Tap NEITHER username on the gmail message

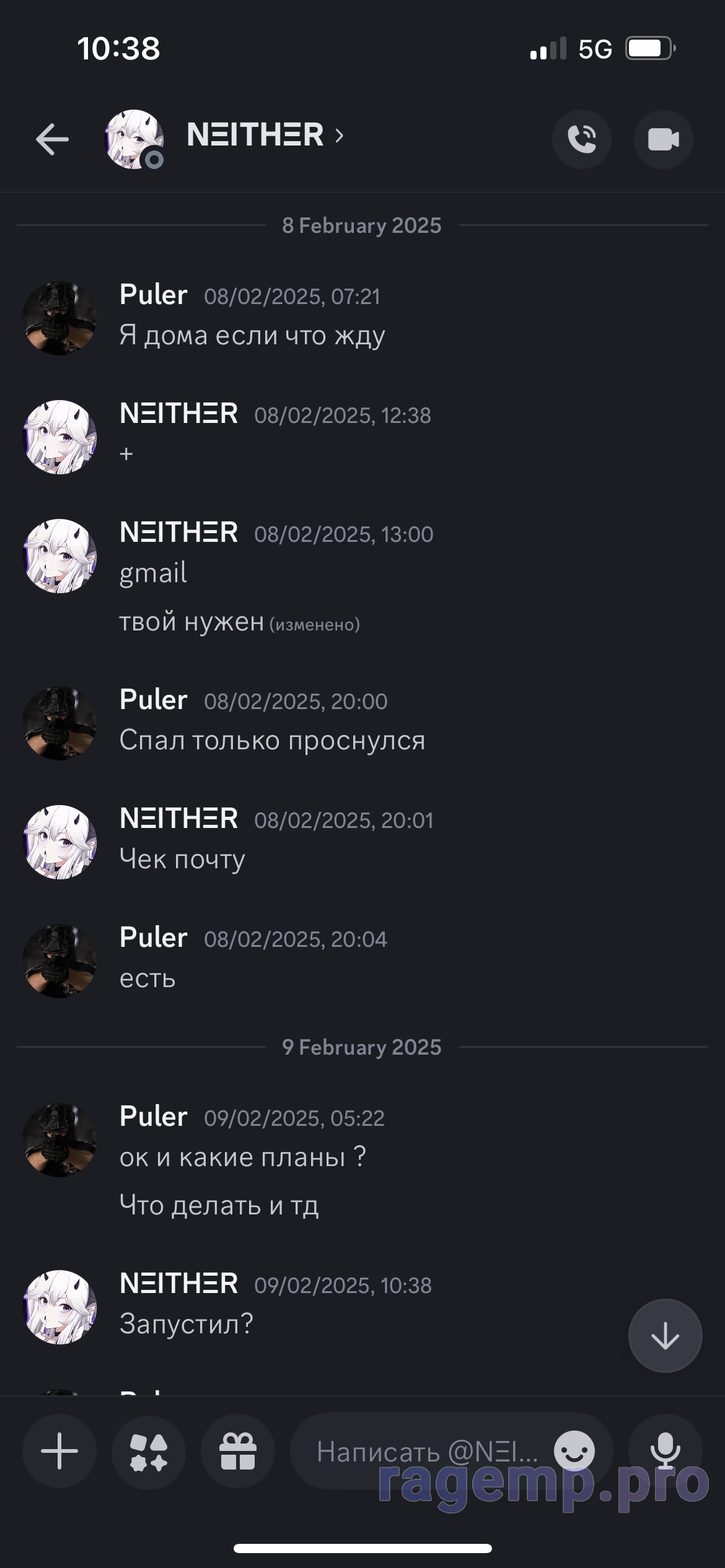pyautogui.click(x=179, y=532)
